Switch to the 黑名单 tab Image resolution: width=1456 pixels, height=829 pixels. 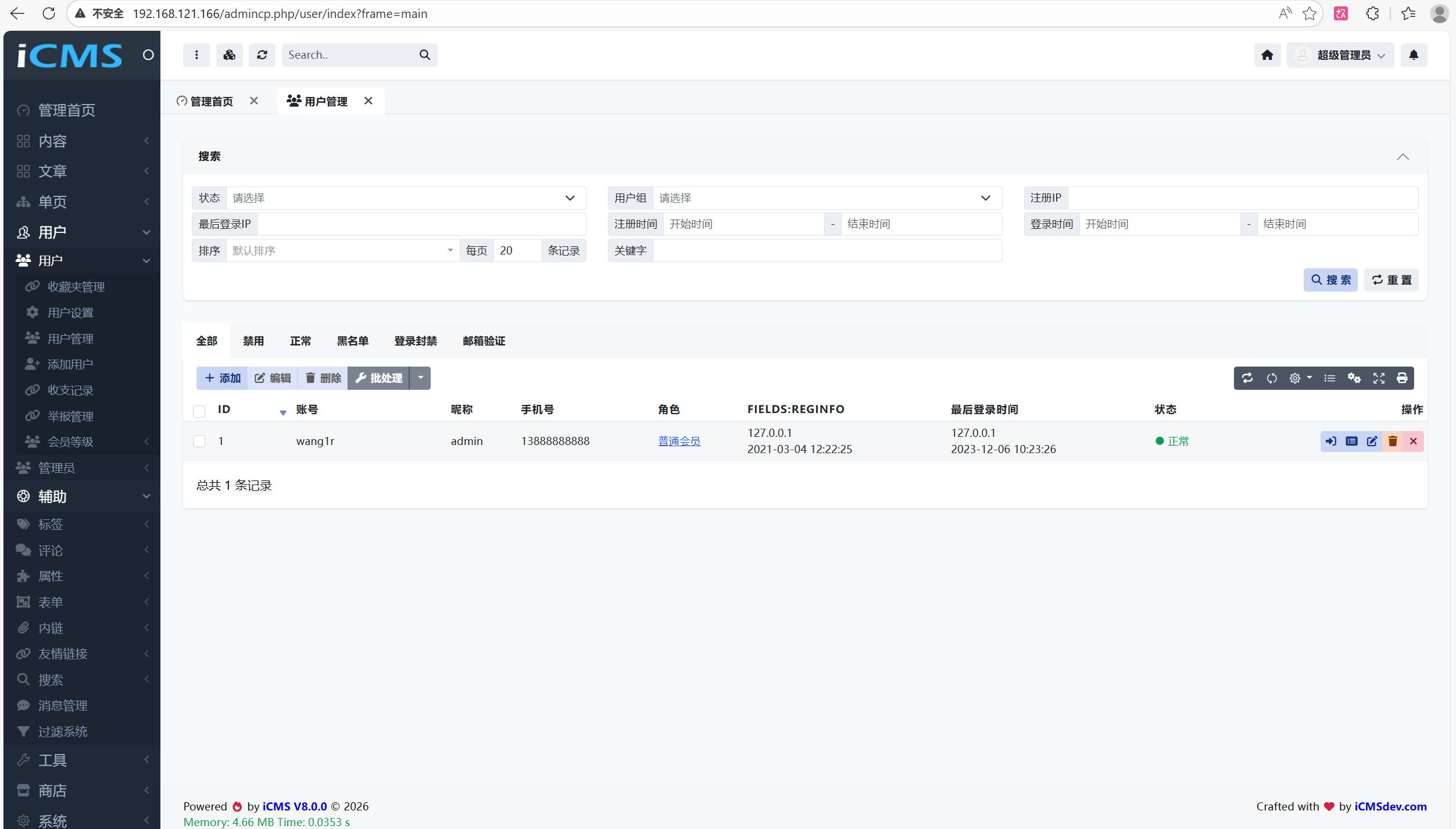pyautogui.click(x=352, y=341)
